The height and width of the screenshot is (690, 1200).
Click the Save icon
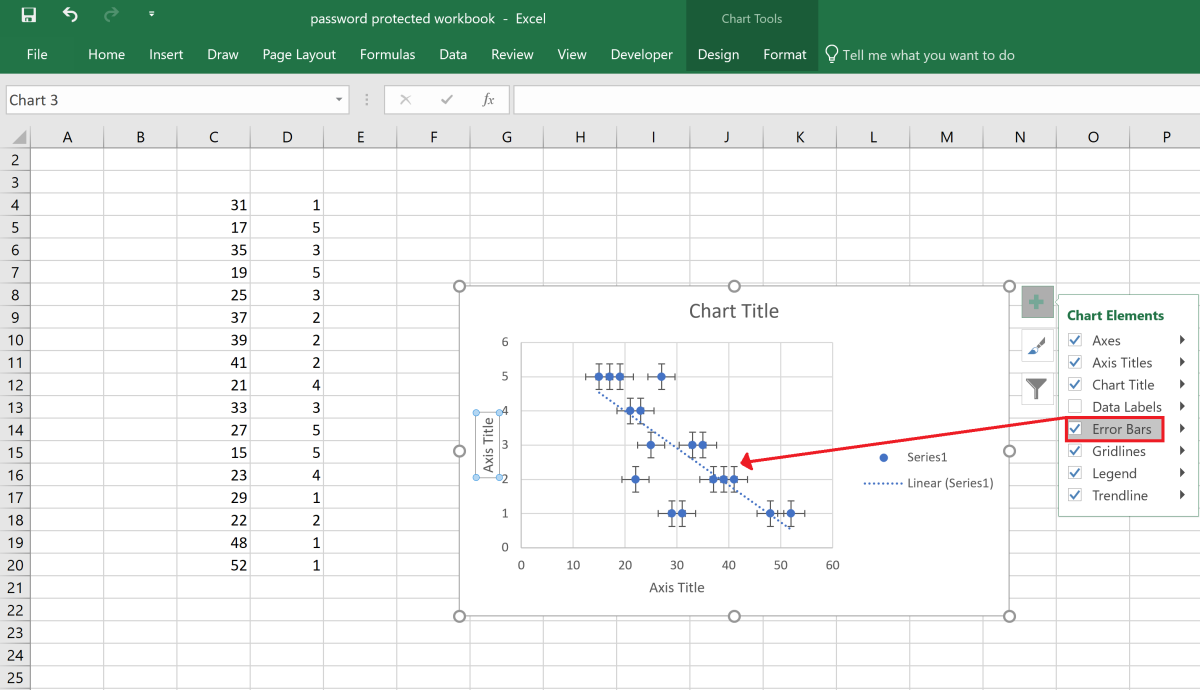coord(29,15)
